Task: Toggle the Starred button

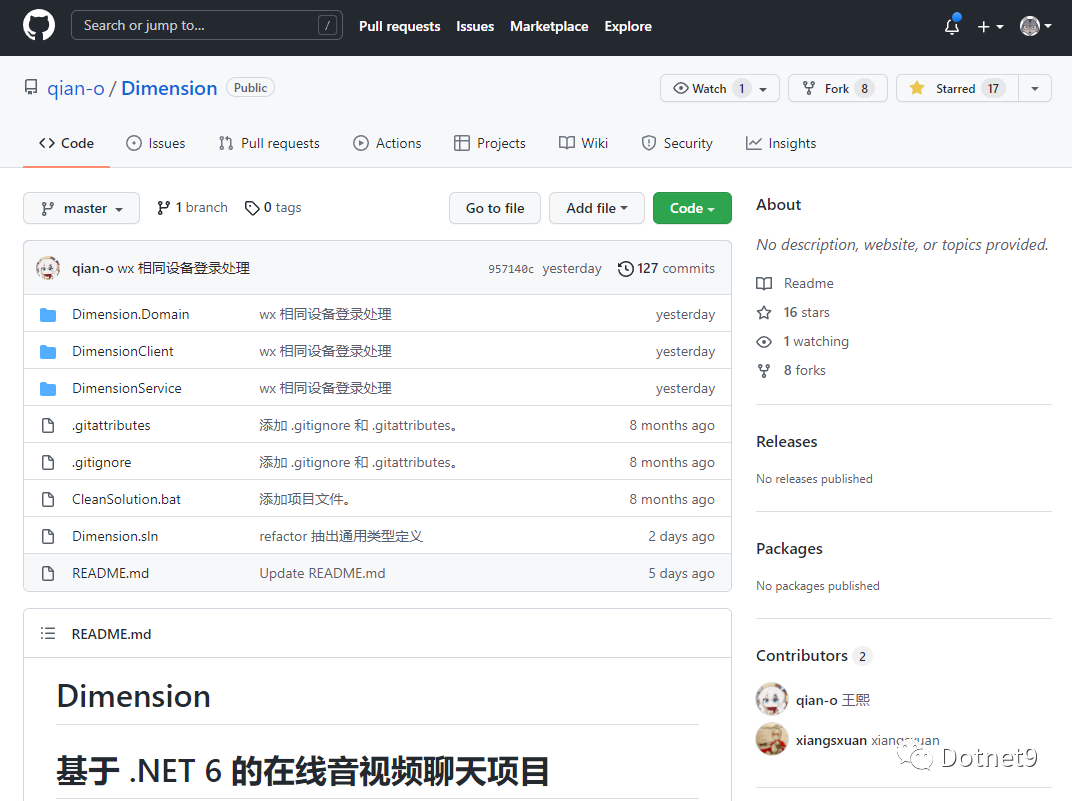Action: click(x=957, y=88)
